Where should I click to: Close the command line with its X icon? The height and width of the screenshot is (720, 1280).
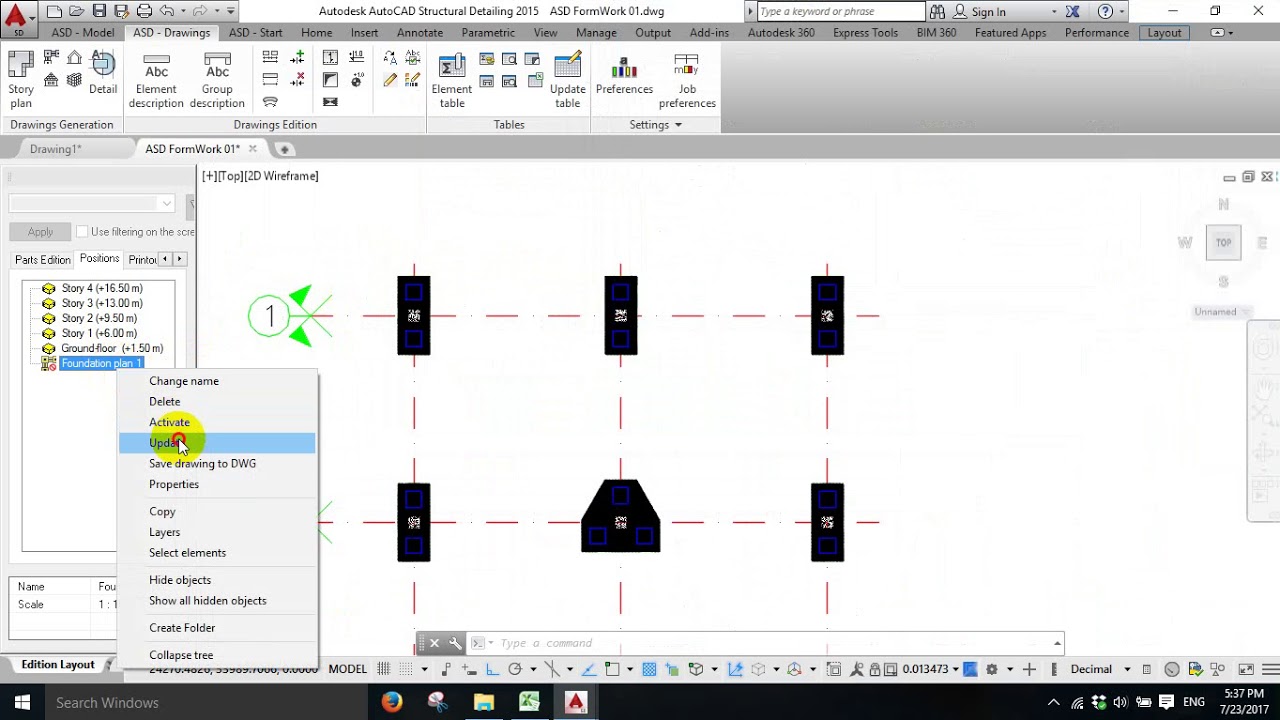pyautogui.click(x=434, y=643)
